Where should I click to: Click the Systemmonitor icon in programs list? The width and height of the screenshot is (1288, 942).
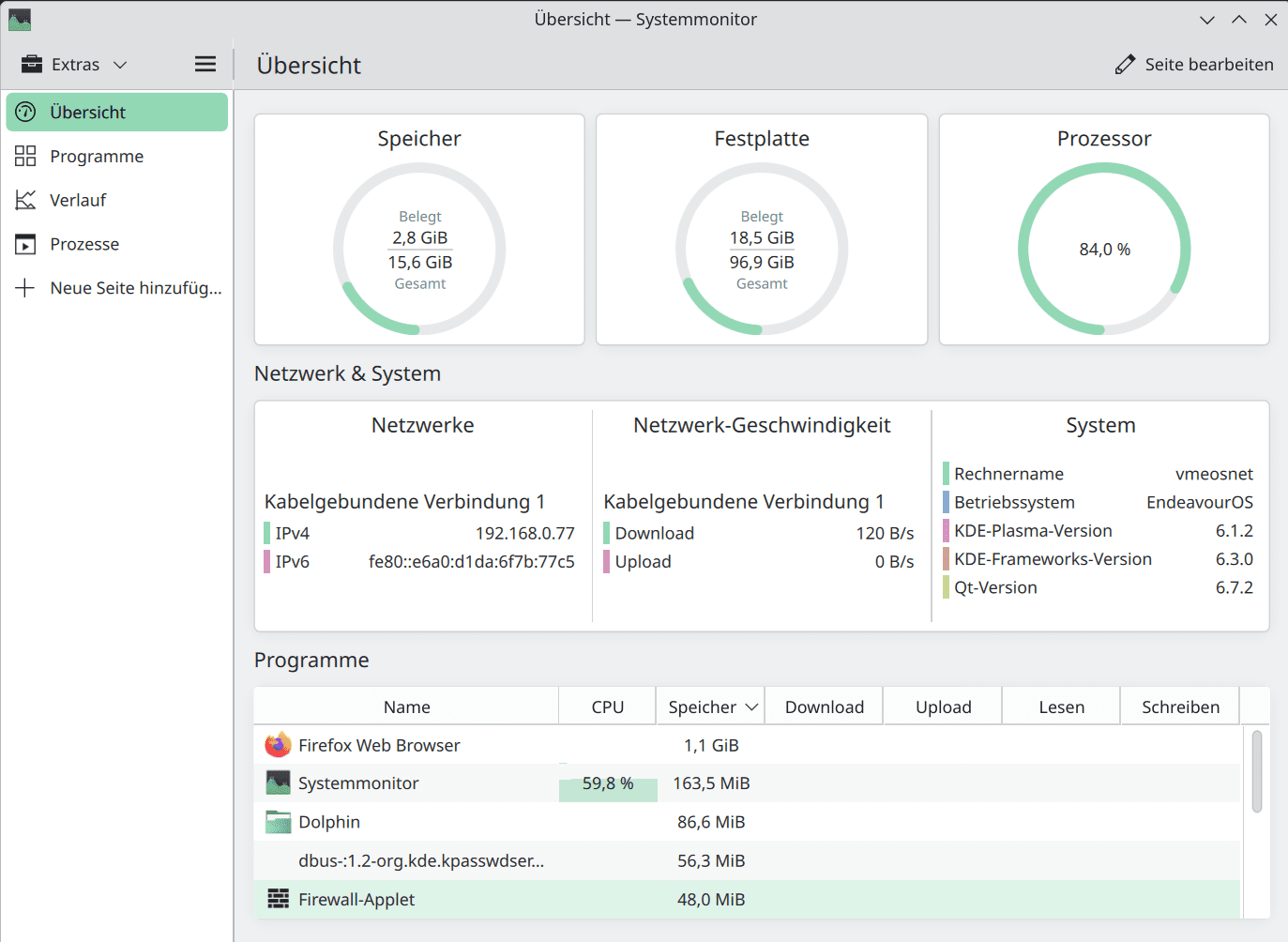(278, 782)
